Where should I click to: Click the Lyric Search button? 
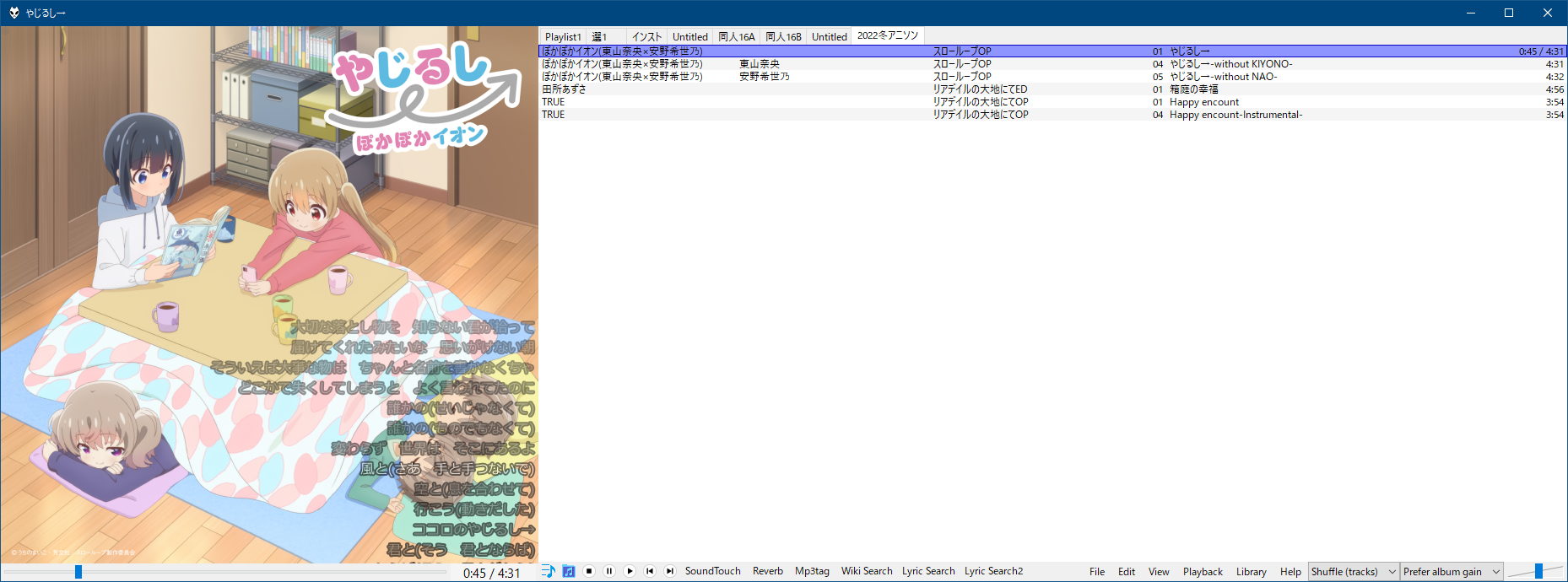click(928, 571)
